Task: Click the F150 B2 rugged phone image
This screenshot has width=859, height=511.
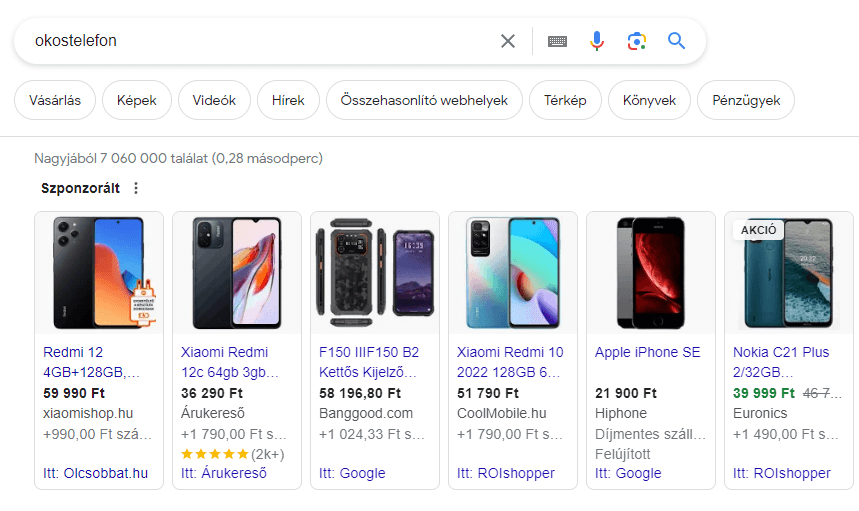Action: pyautogui.click(x=375, y=273)
